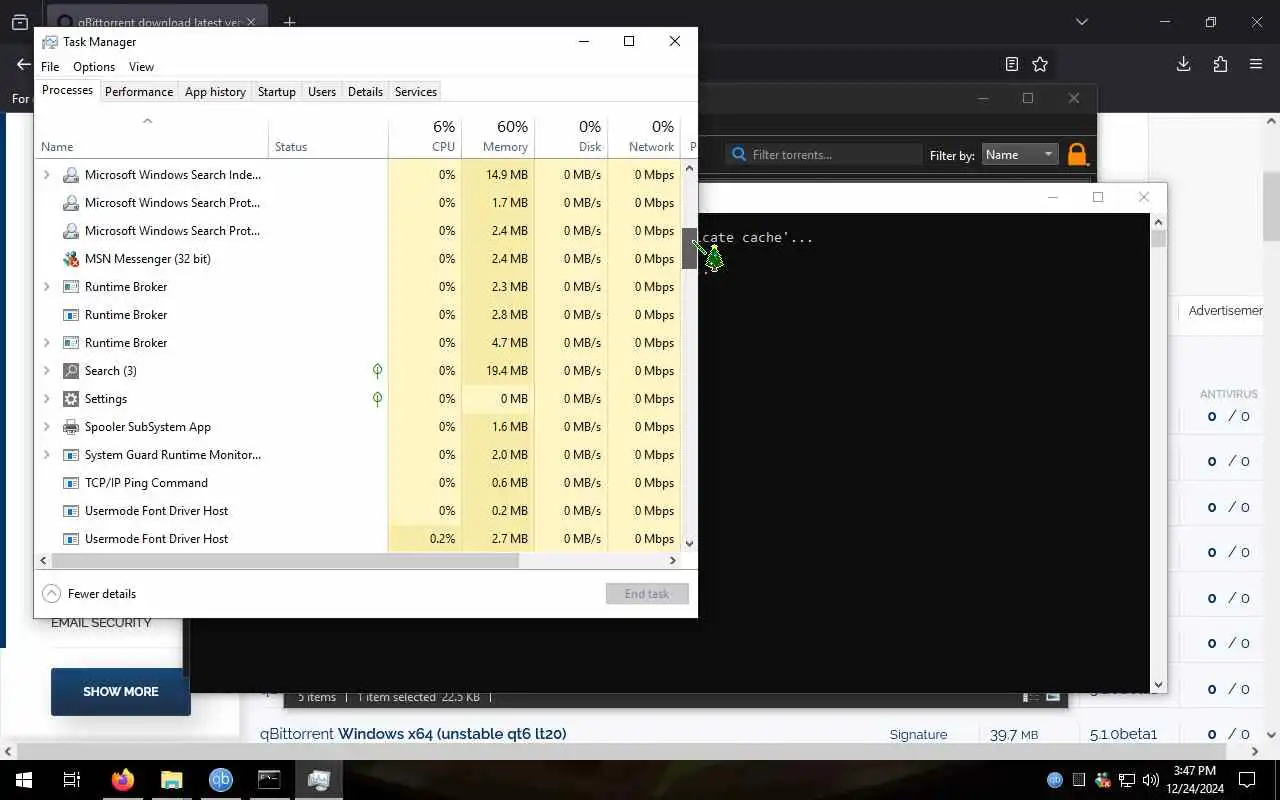This screenshot has height=800, width=1280.
Task: Open the View menu in Task Manager
Action: point(141,67)
